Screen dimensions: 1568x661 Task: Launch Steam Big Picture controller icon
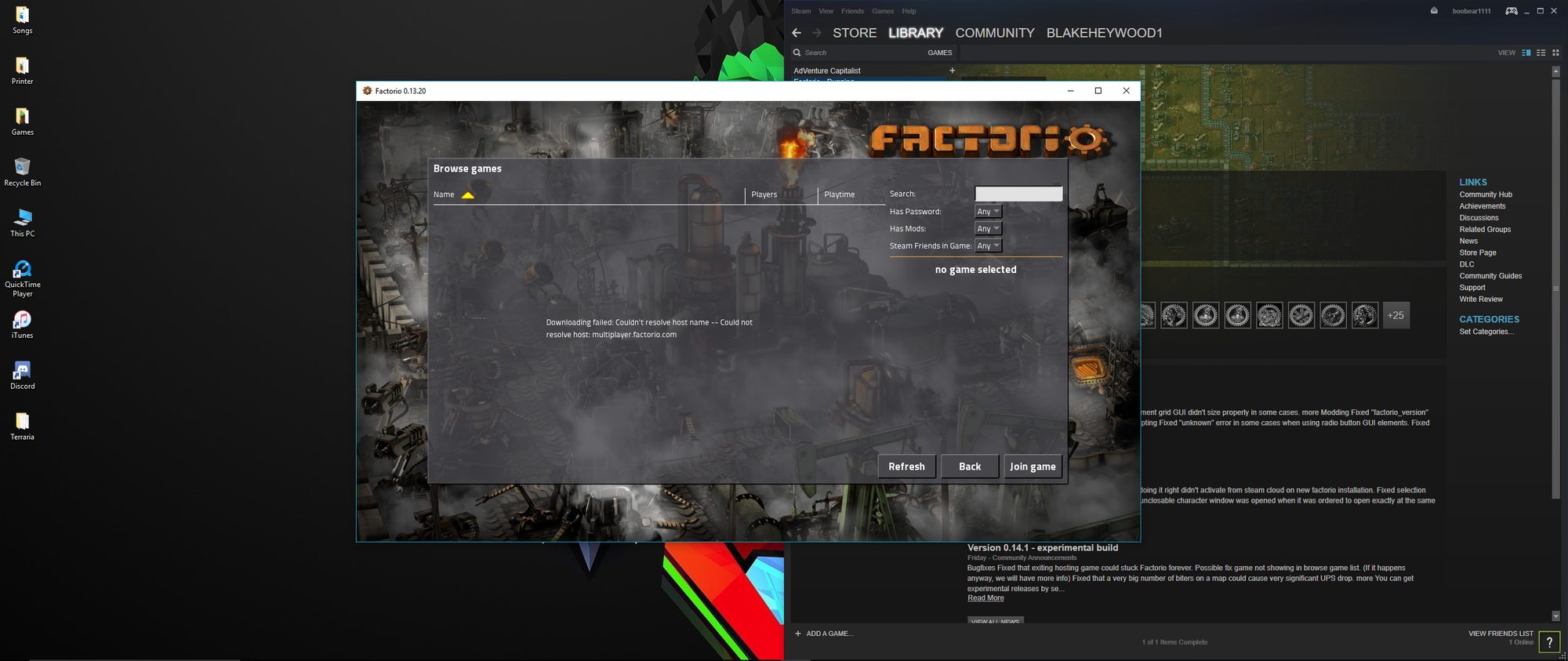1512,11
